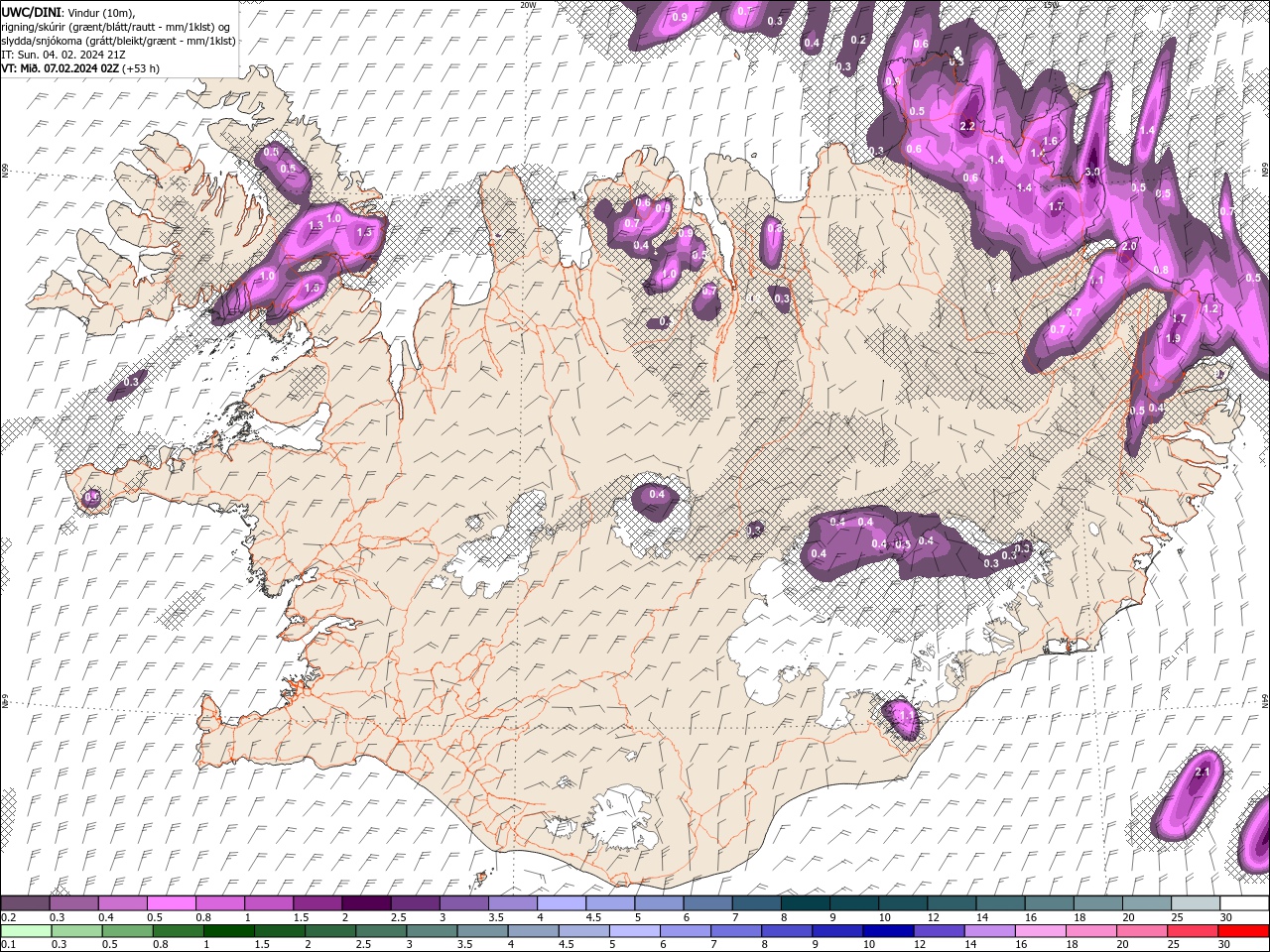Click the bright red swatch in the lower legend
Screen dimensions: 1270x952
(x=1244, y=931)
